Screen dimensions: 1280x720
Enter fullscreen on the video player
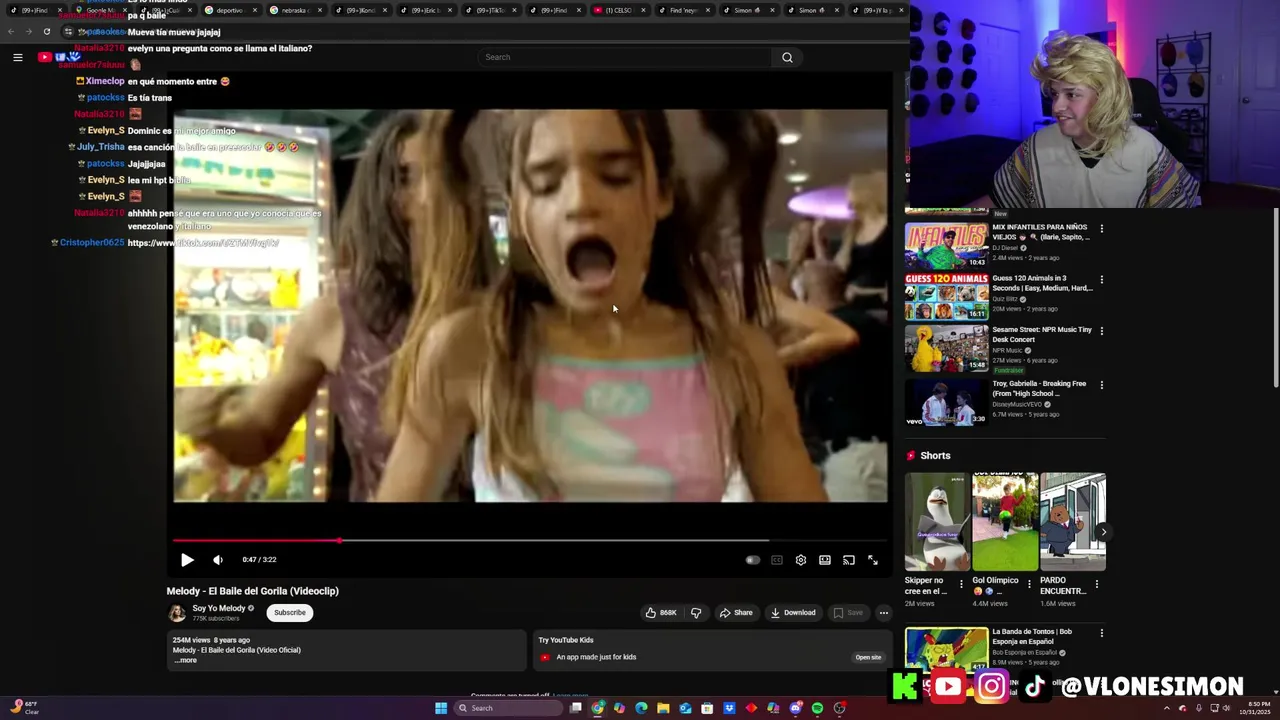(x=873, y=560)
